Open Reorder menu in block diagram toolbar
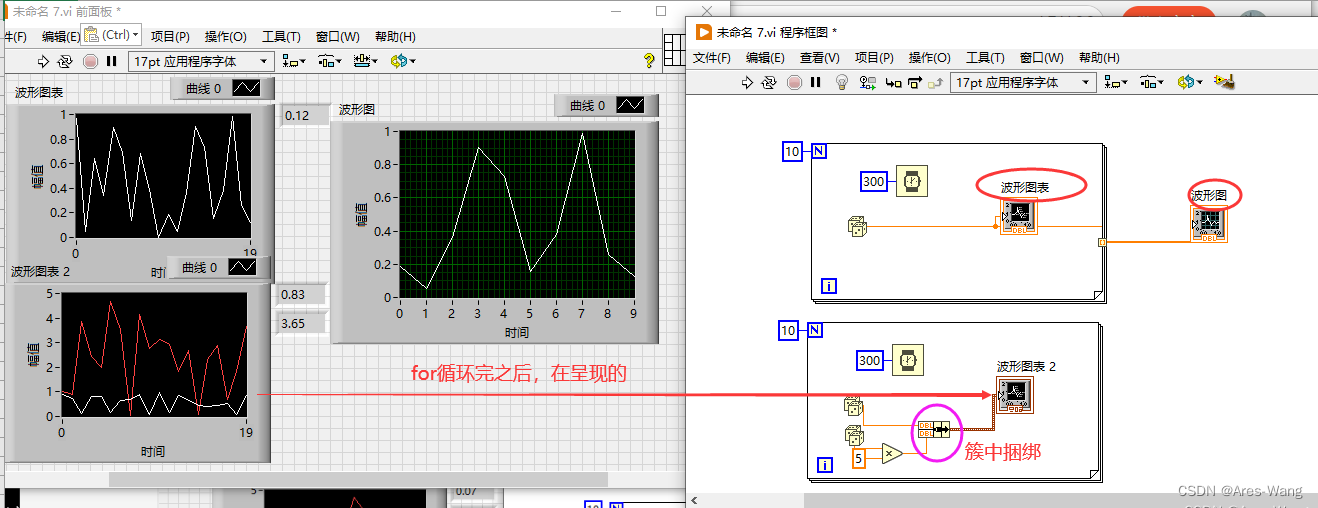The height and width of the screenshot is (508, 1318). 1189,83
